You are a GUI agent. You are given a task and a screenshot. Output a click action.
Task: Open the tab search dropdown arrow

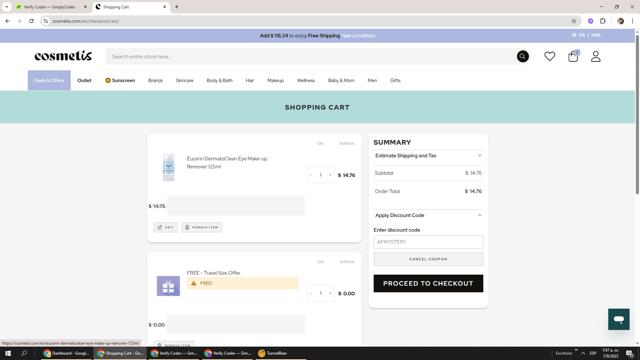pyautogui.click(x=7, y=7)
